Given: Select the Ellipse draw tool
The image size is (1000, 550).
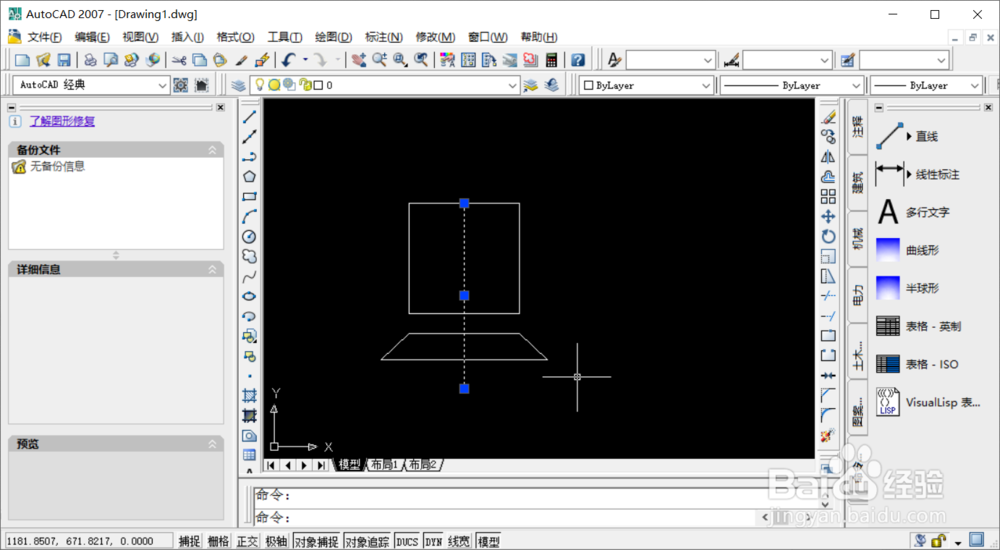Looking at the screenshot, I should (x=249, y=296).
